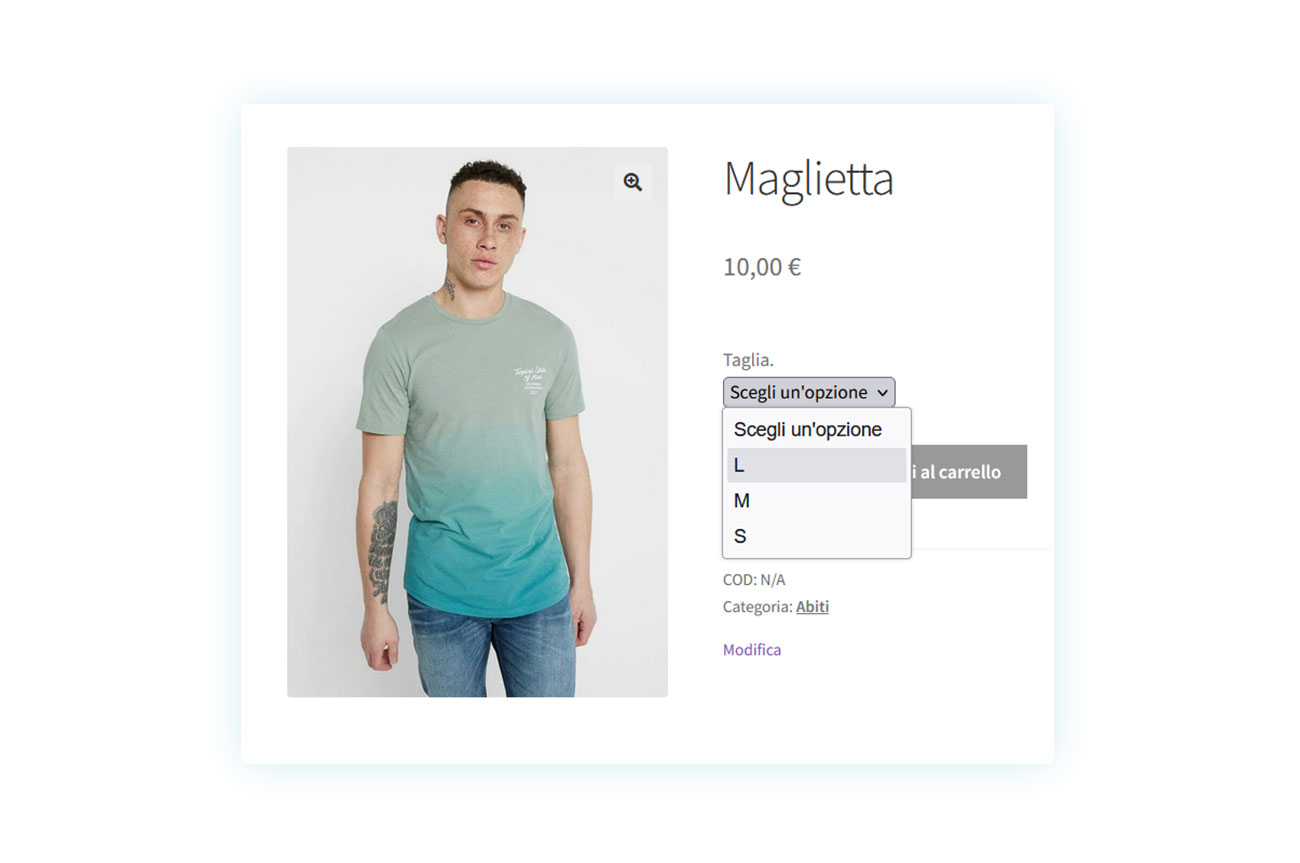1300x863 pixels.
Task: Open the "Scegli un'opzione" size combo box
Action: [809, 392]
